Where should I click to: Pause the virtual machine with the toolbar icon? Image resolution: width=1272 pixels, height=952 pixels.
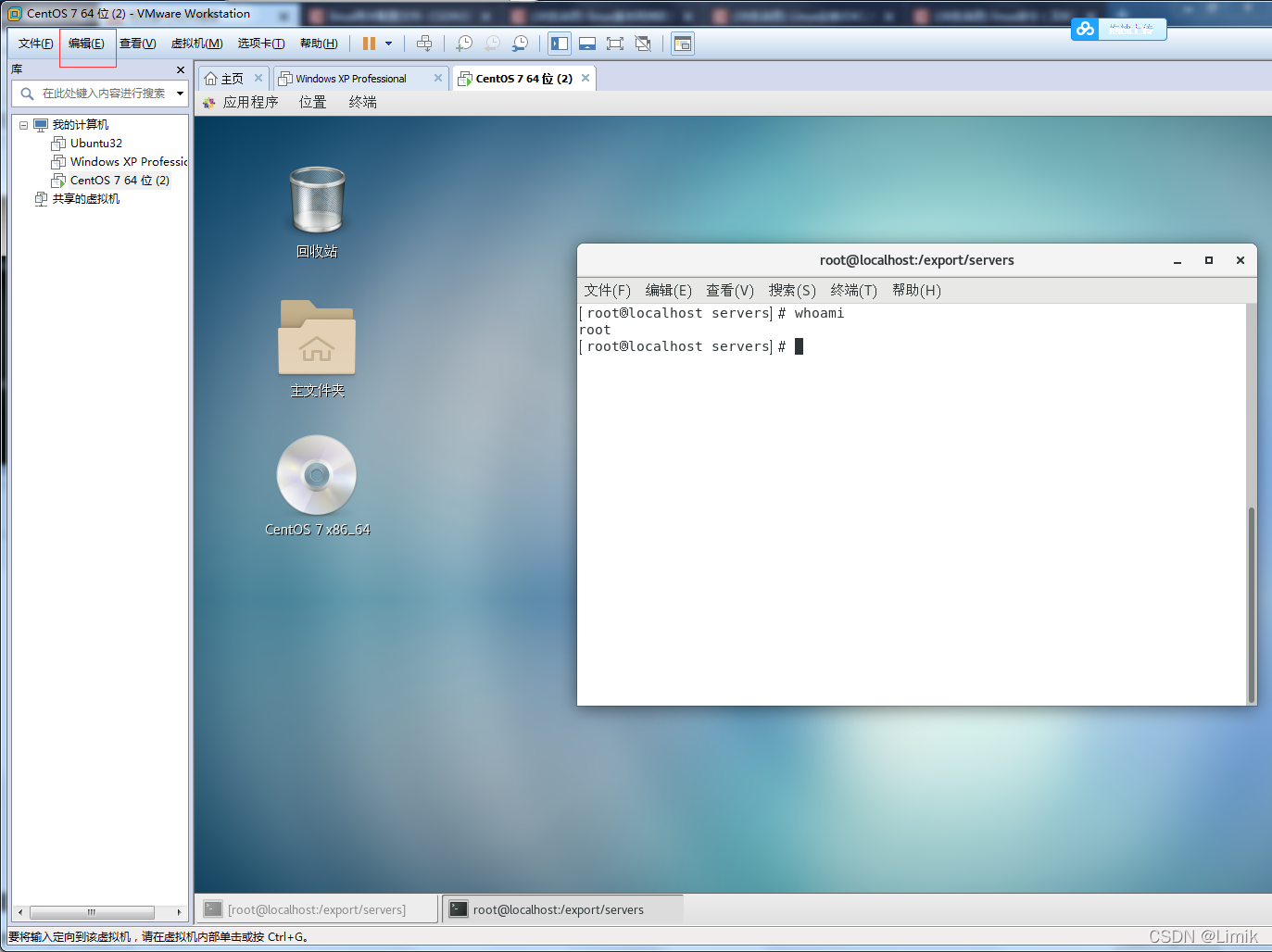(369, 44)
